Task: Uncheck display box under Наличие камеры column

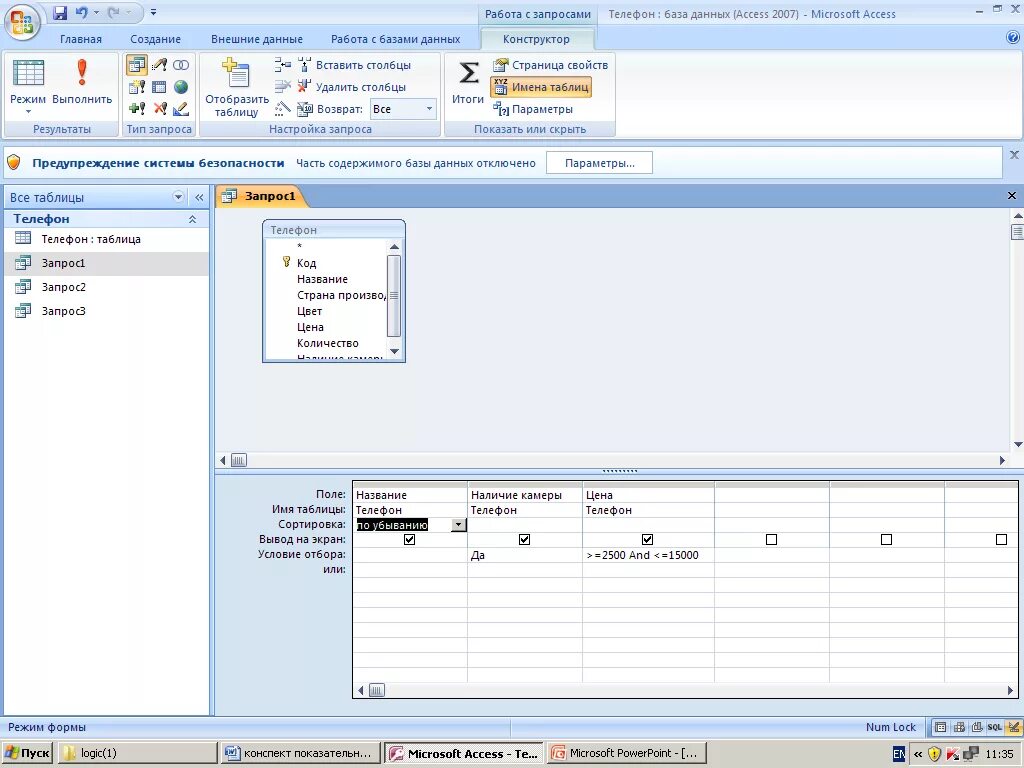Action: tap(524, 539)
